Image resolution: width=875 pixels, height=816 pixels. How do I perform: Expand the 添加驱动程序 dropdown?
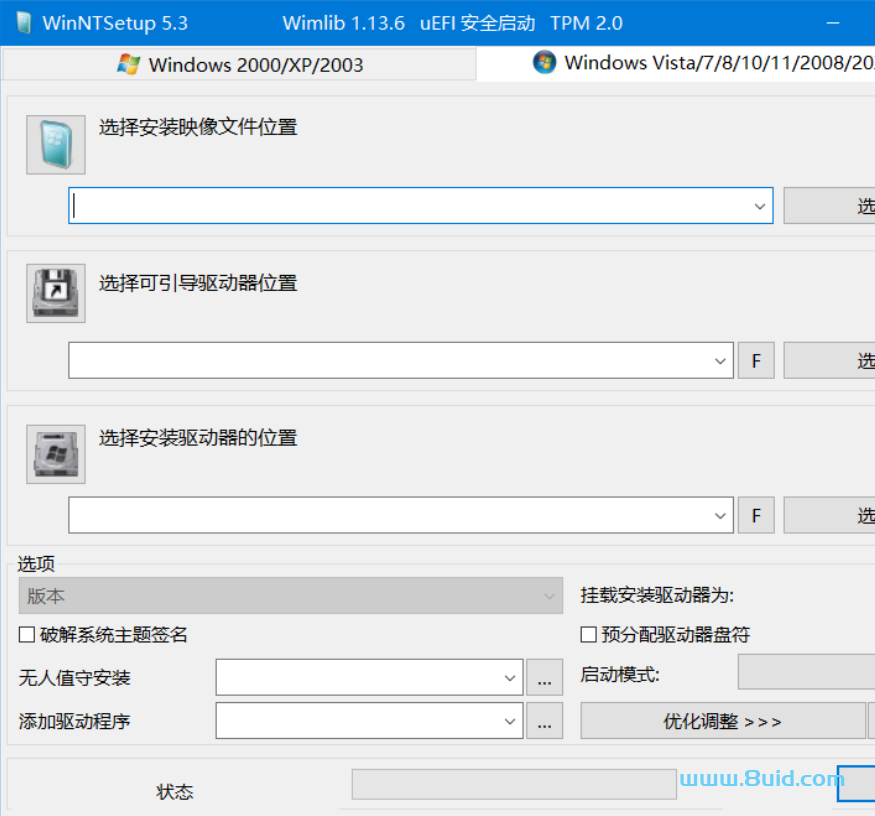tap(509, 721)
